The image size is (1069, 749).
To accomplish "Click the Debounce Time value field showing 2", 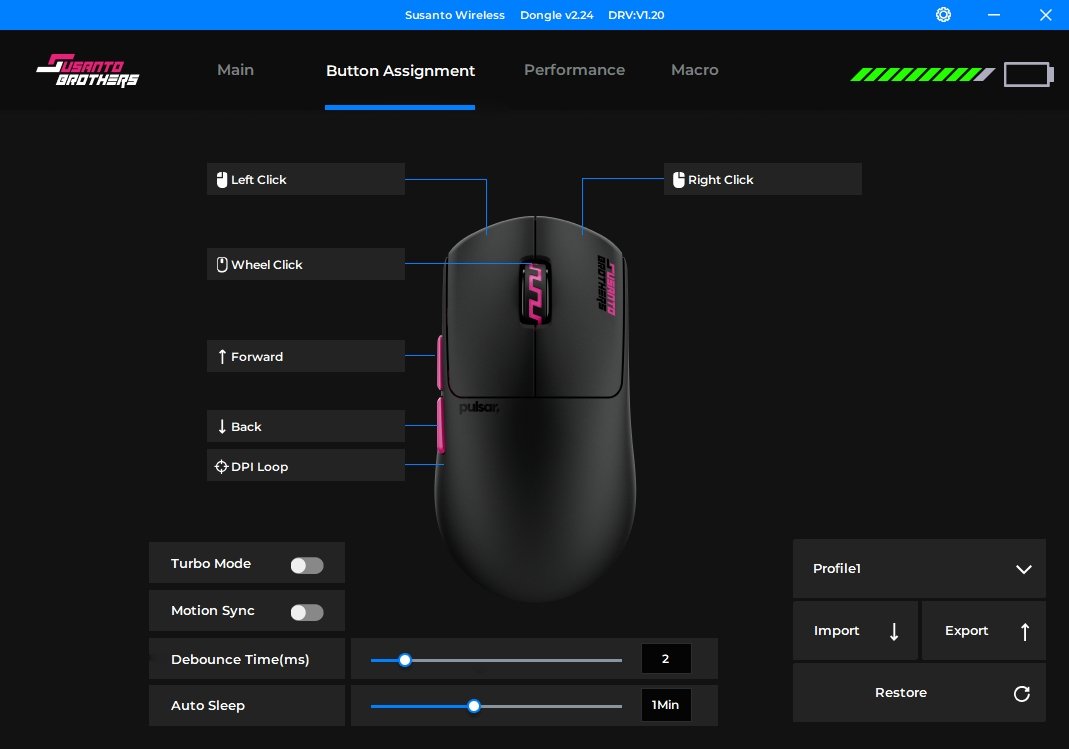I will click(x=666, y=658).
